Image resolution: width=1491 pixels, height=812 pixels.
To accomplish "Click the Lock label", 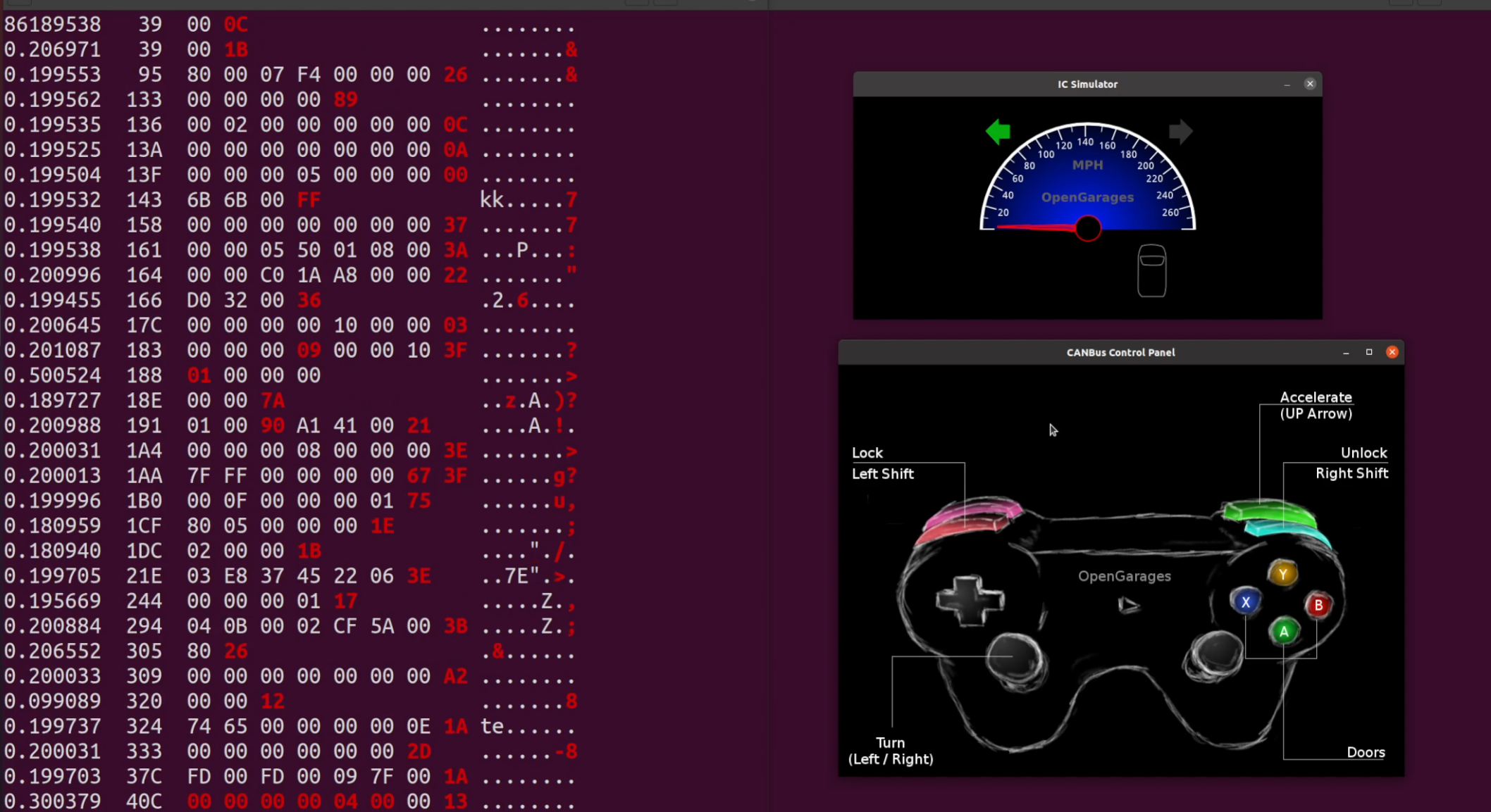I will tap(867, 453).
